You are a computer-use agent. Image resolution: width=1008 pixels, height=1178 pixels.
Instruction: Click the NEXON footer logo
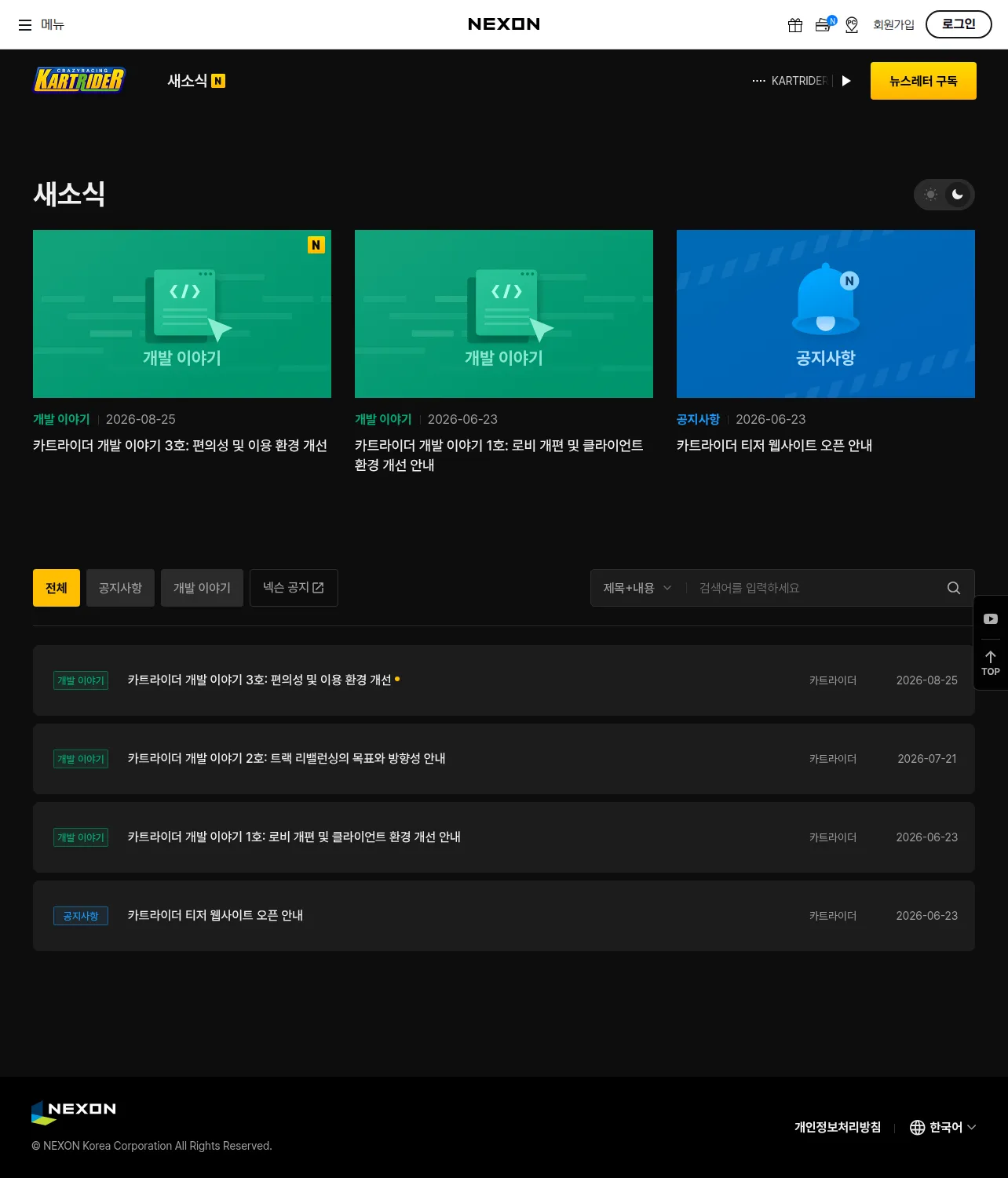(74, 1111)
